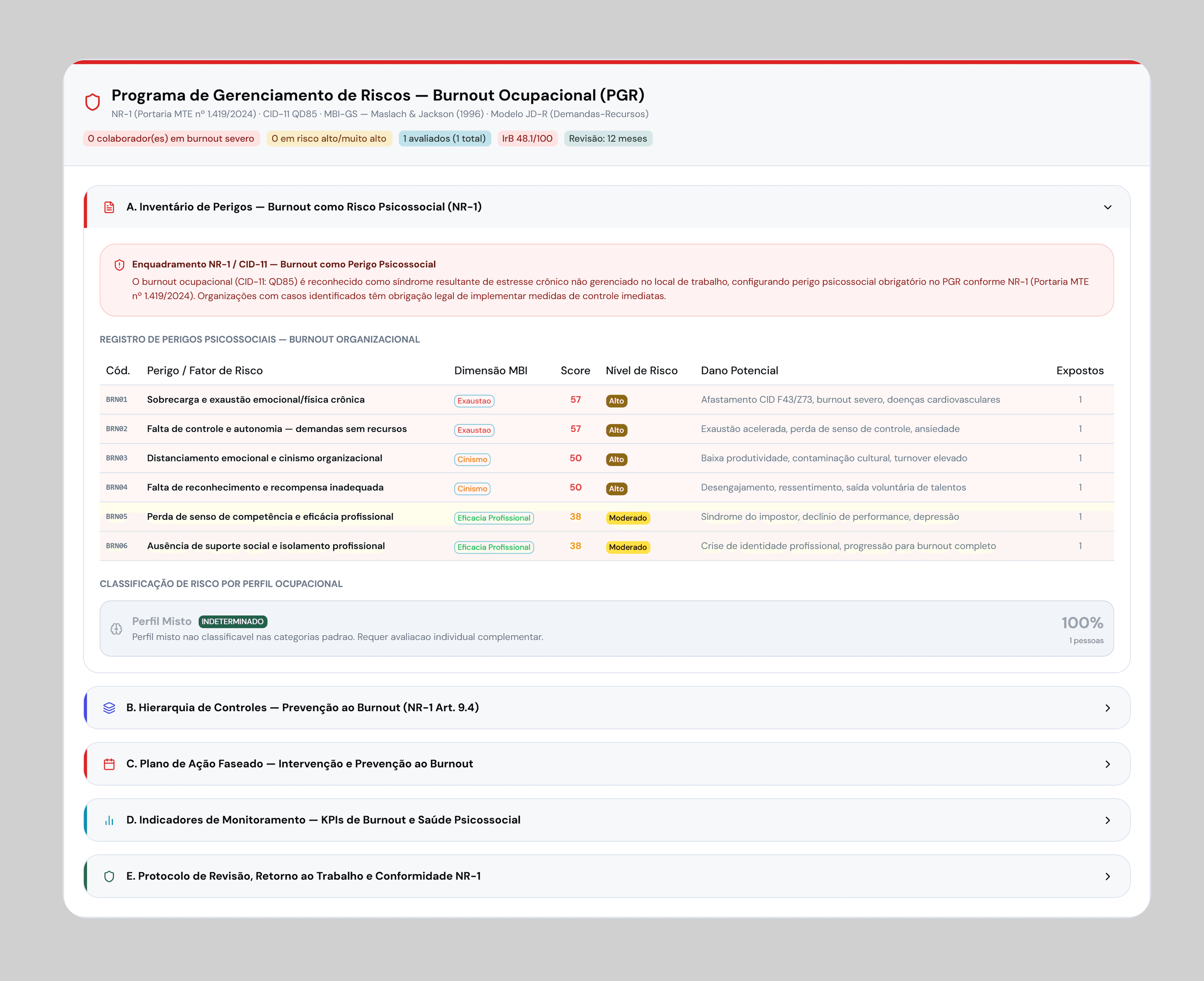
Task: Expand section B Hierarquia de Controles chevron
Action: pyautogui.click(x=1107, y=708)
